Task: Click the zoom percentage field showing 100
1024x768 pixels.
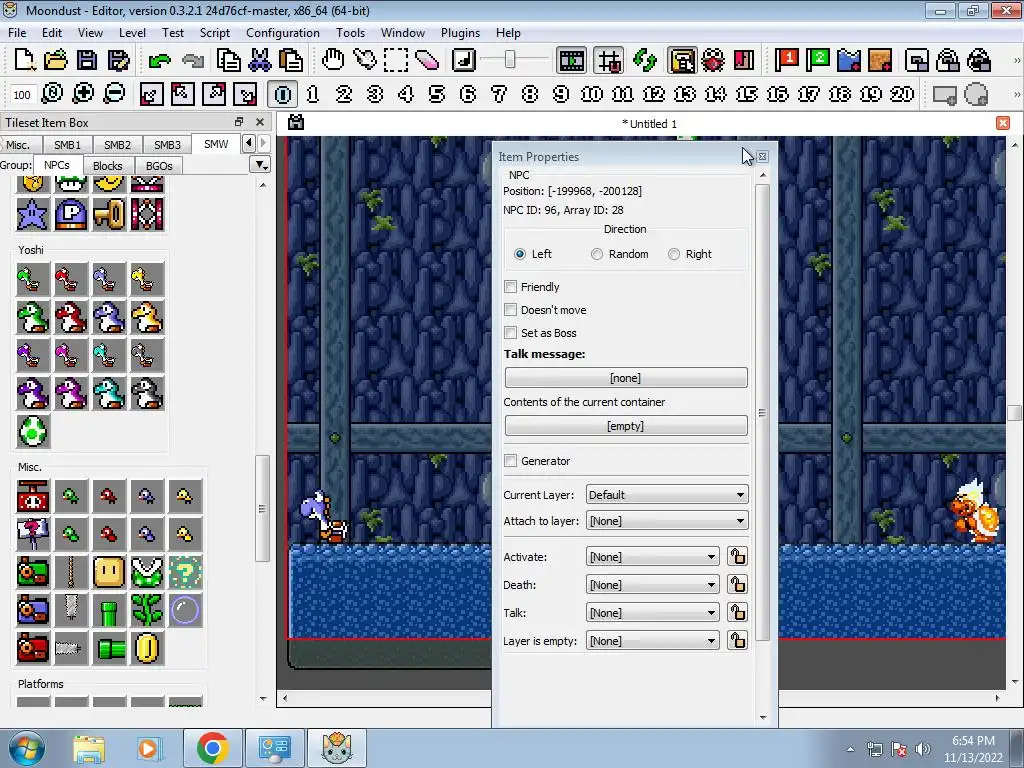Action: pyautogui.click(x=22, y=95)
